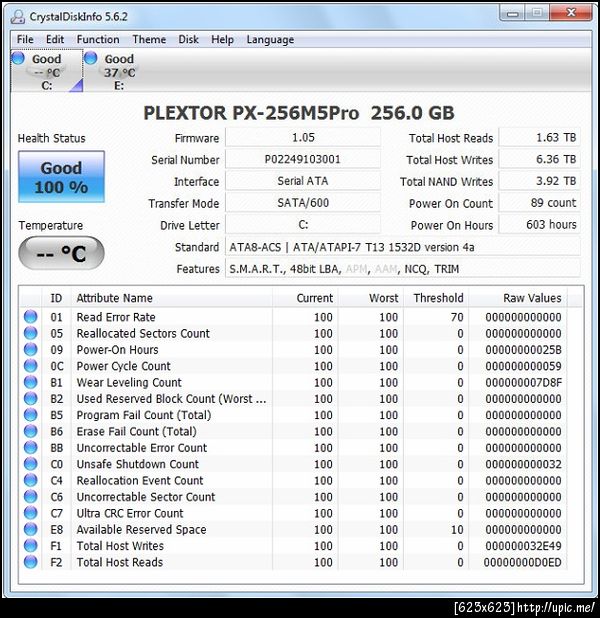Select the Available Reserved Space attribute name
The width and height of the screenshot is (600, 618).
point(141,529)
